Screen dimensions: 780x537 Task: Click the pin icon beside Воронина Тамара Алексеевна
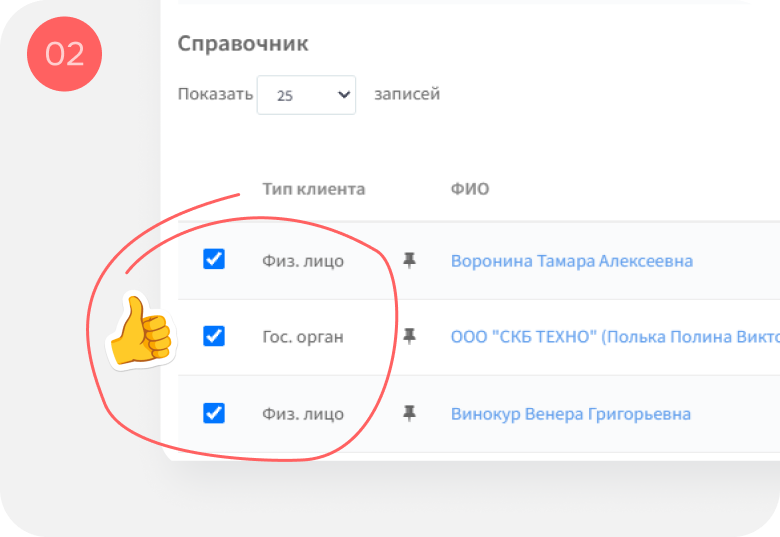tap(409, 261)
